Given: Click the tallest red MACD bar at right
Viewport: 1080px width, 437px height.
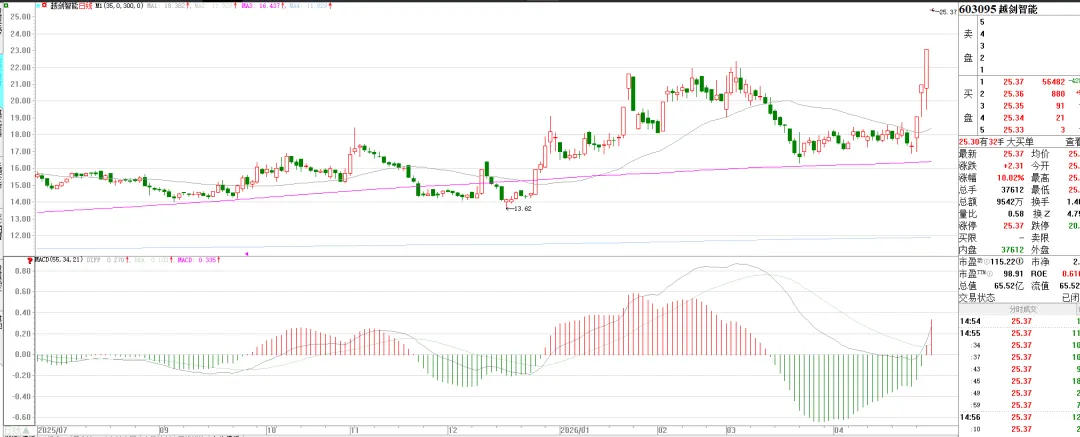Looking at the screenshot, I should pos(931,337).
